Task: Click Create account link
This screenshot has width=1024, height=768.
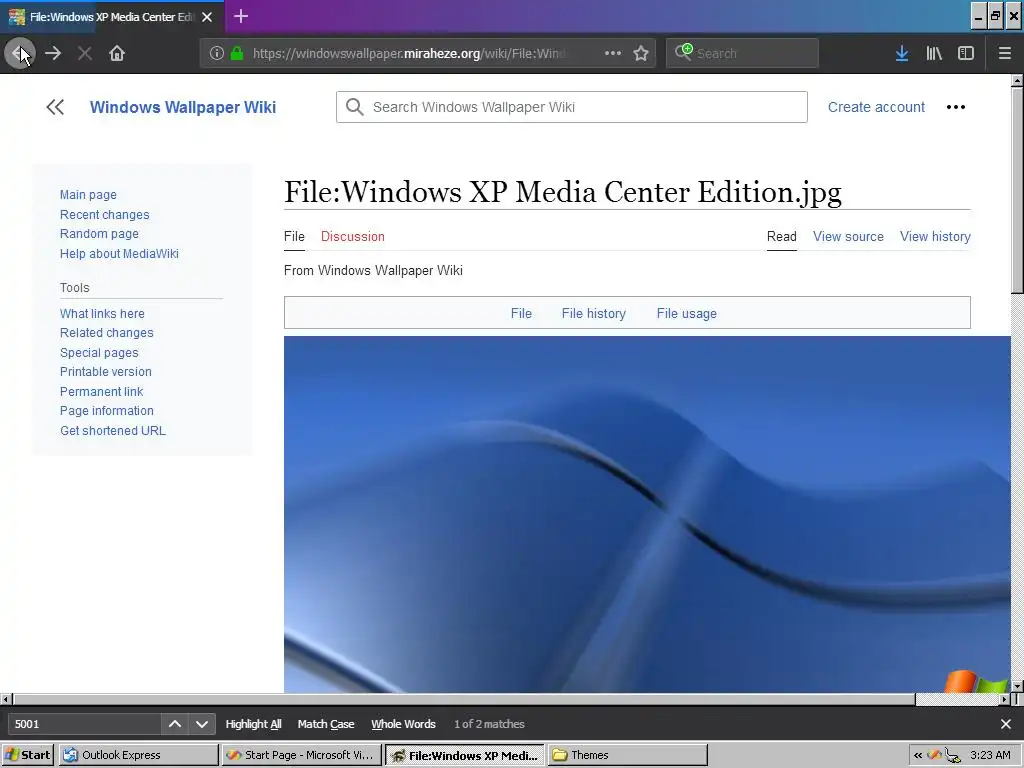Action: click(876, 107)
